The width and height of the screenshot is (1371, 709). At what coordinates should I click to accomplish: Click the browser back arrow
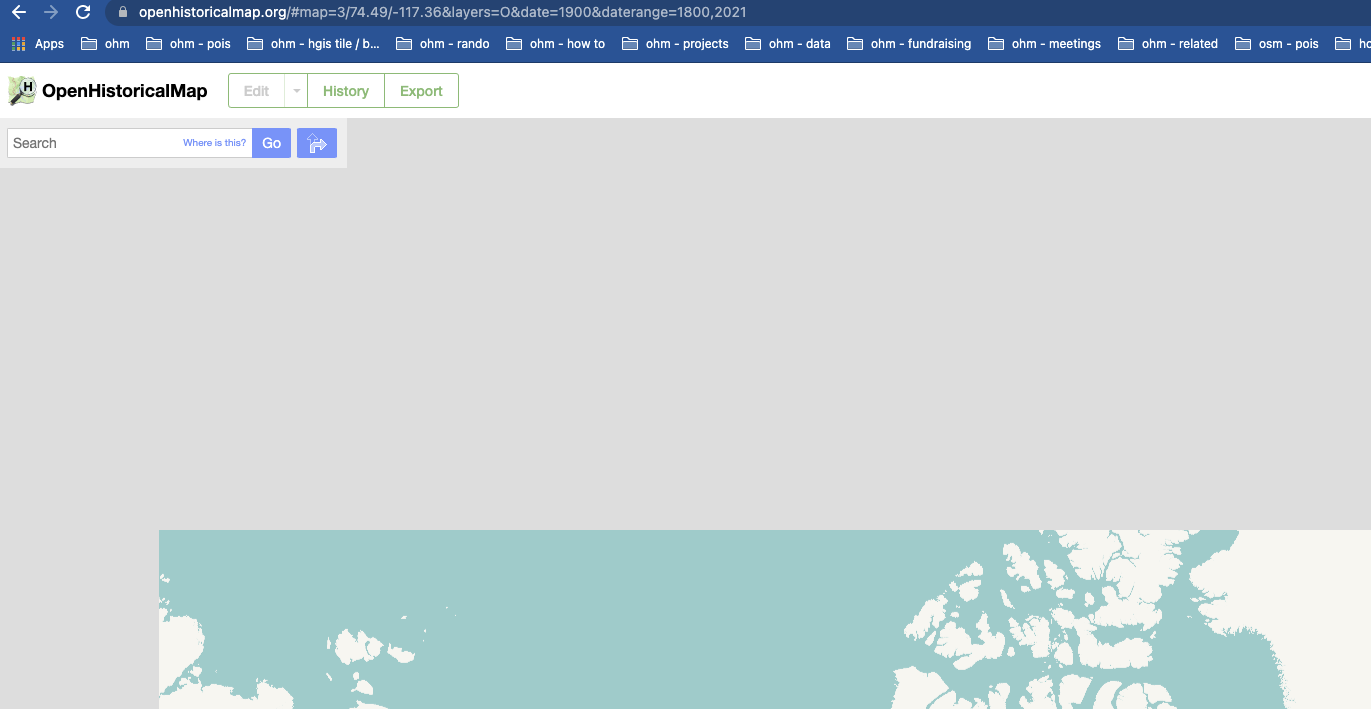(x=18, y=14)
